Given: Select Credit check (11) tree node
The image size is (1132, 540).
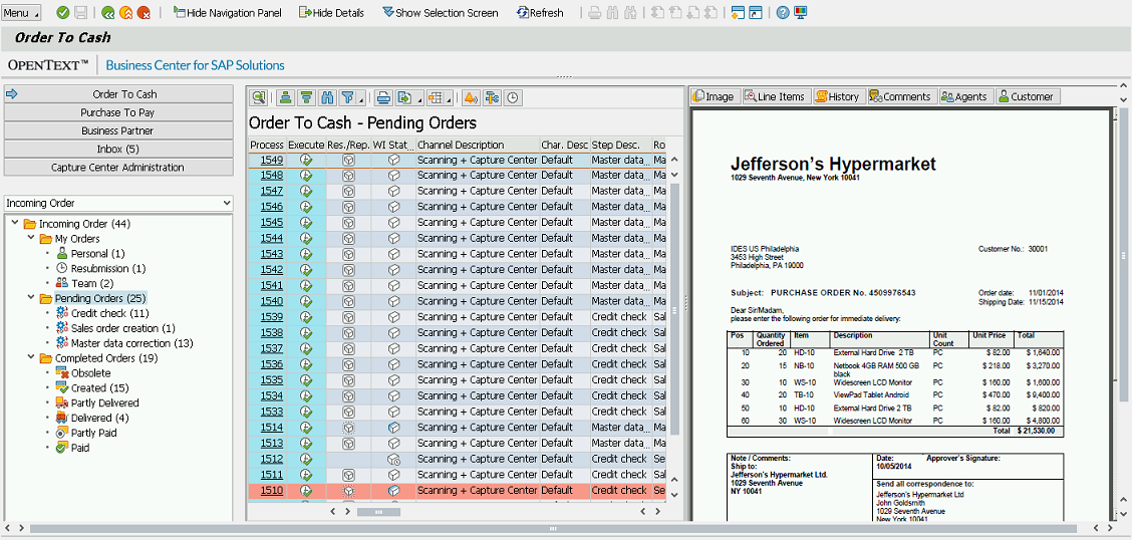Looking at the screenshot, I should (110, 313).
